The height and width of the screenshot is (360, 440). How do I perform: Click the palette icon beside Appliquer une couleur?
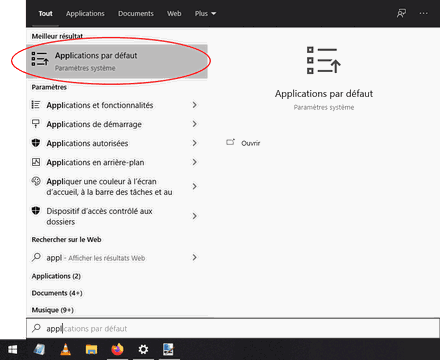pyautogui.click(x=36, y=181)
